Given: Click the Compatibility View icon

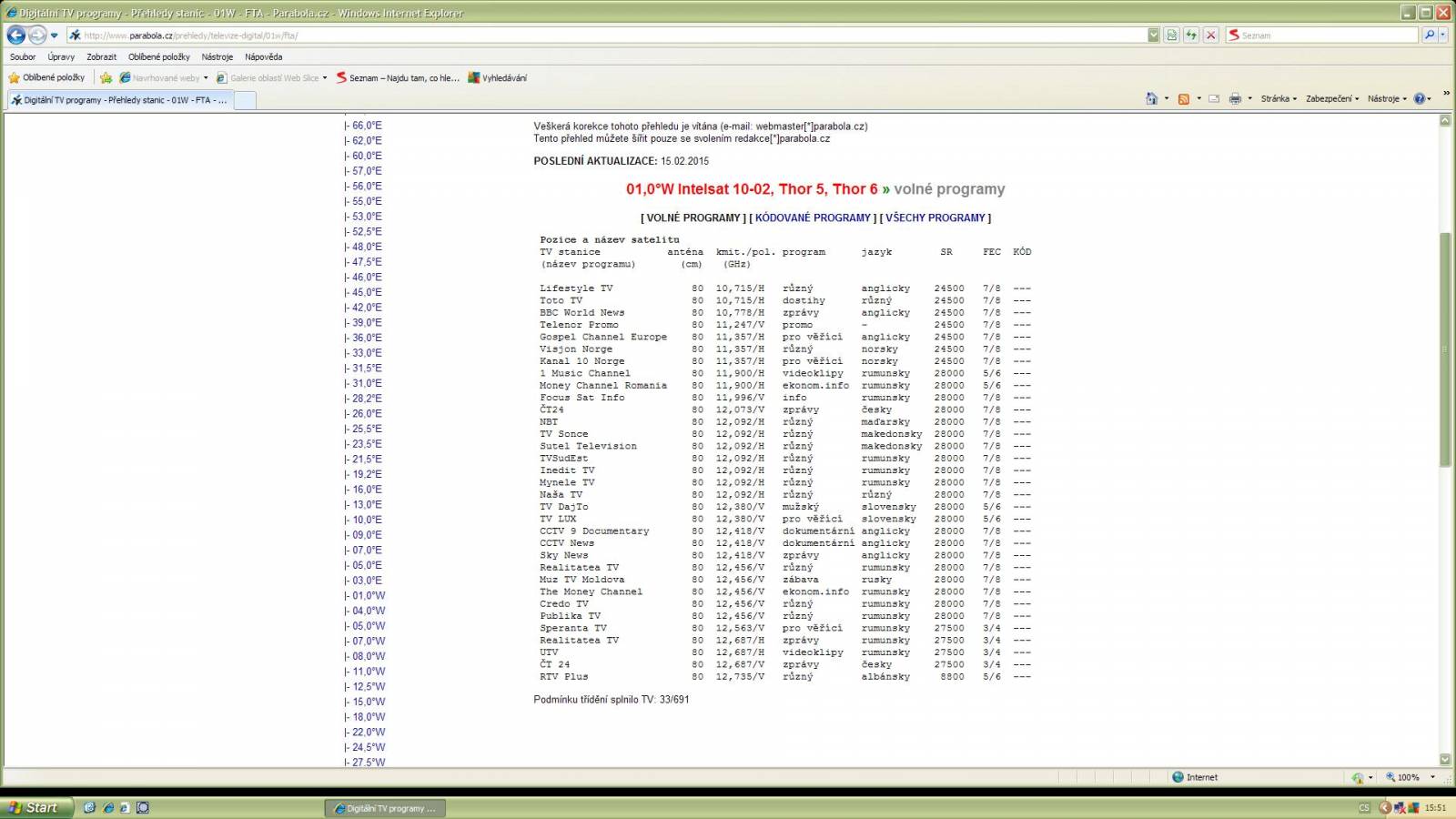Looking at the screenshot, I should [1172, 35].
